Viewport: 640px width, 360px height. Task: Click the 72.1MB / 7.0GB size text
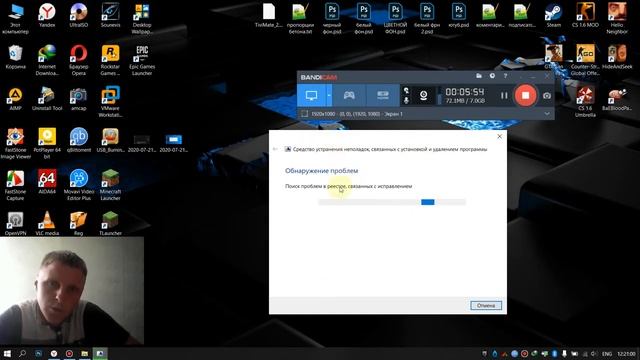click(x=465, y=101)
